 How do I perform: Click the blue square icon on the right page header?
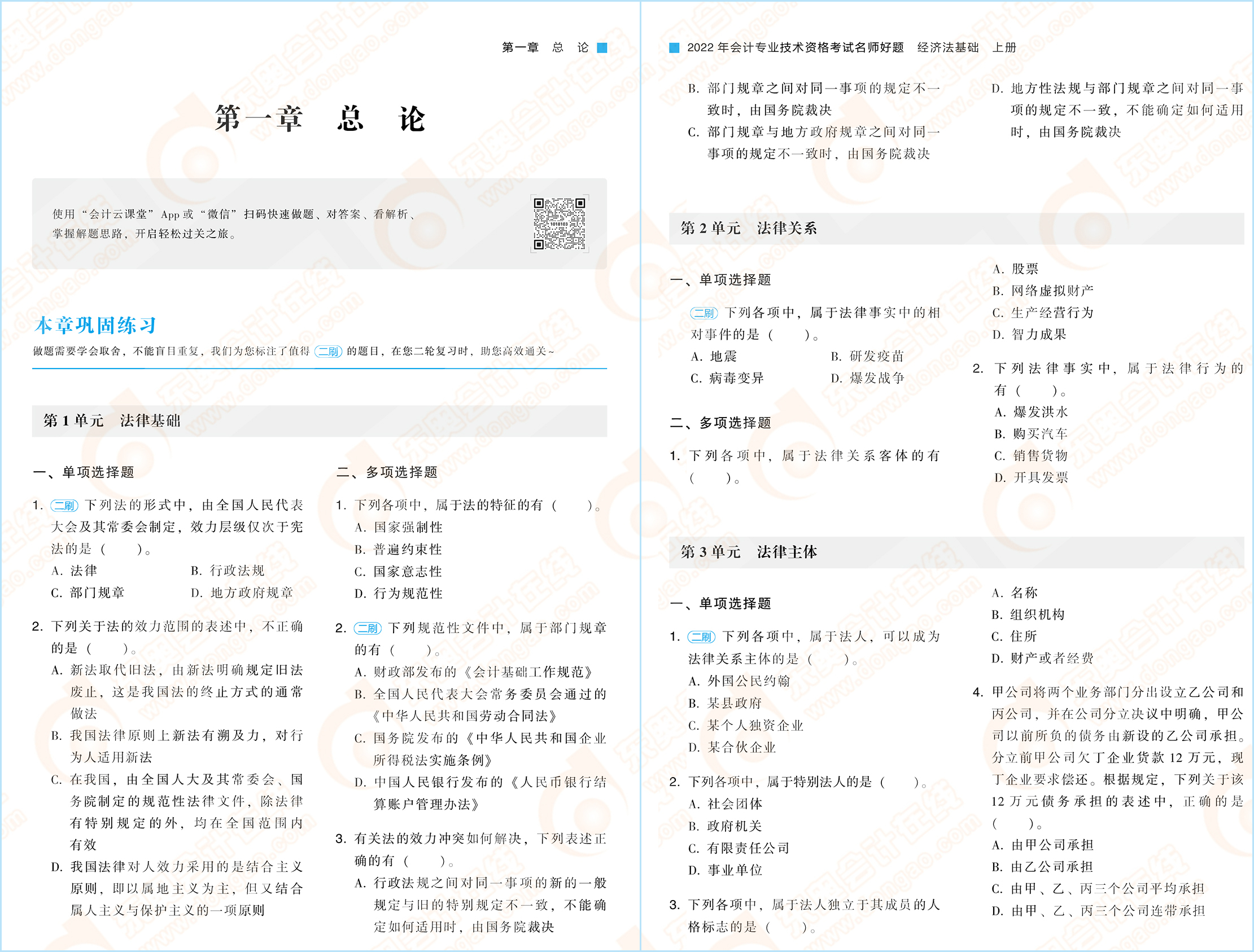point(674,47)
